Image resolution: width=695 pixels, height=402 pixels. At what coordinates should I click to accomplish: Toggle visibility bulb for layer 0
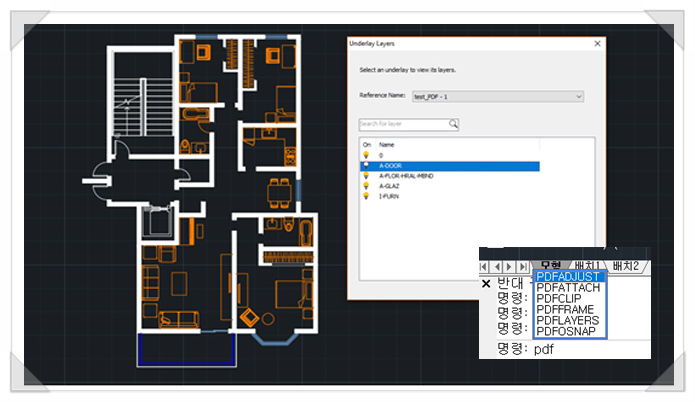coord(366,155)
